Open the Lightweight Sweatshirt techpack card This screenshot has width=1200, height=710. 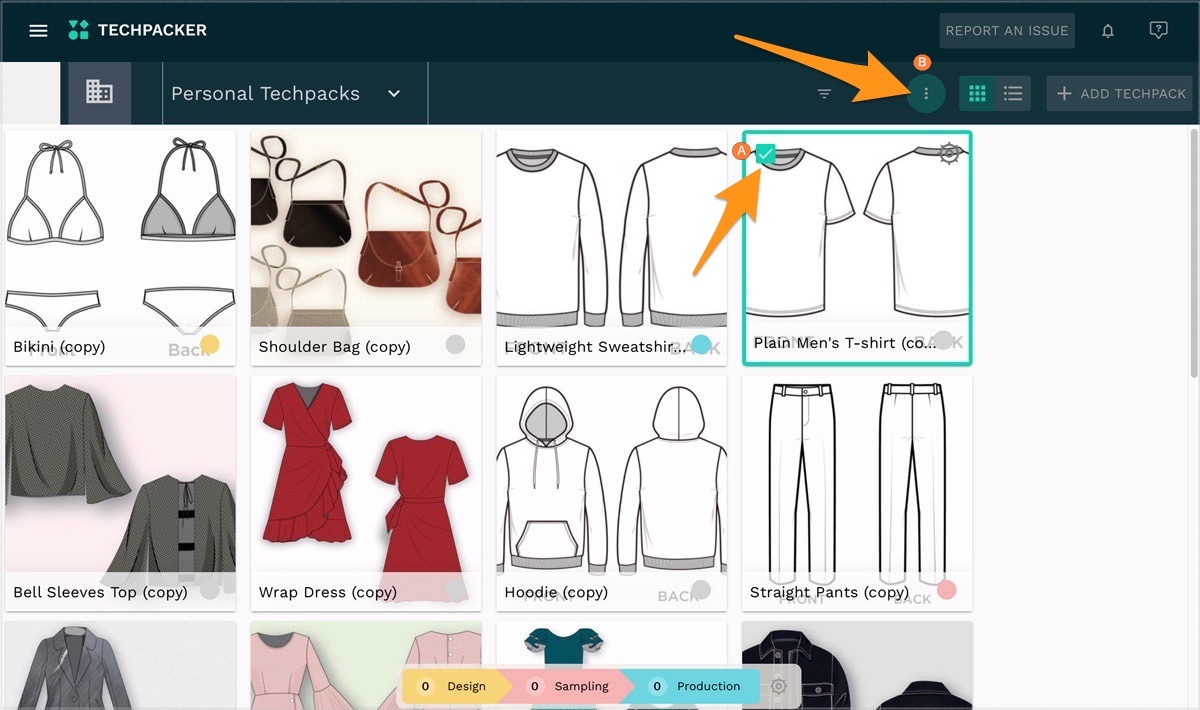pos(612,248)
